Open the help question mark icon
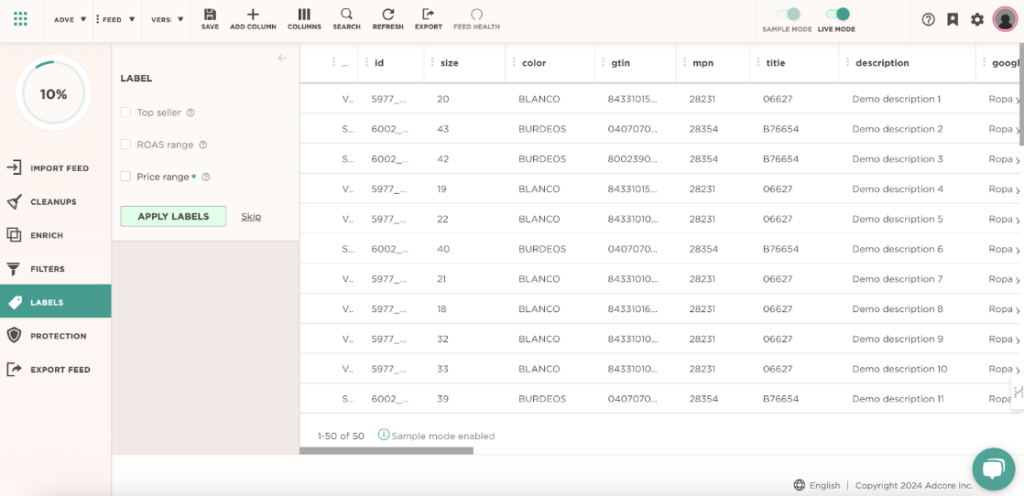This screenshot has height=496, width=1024. click(x=928, y=19)
